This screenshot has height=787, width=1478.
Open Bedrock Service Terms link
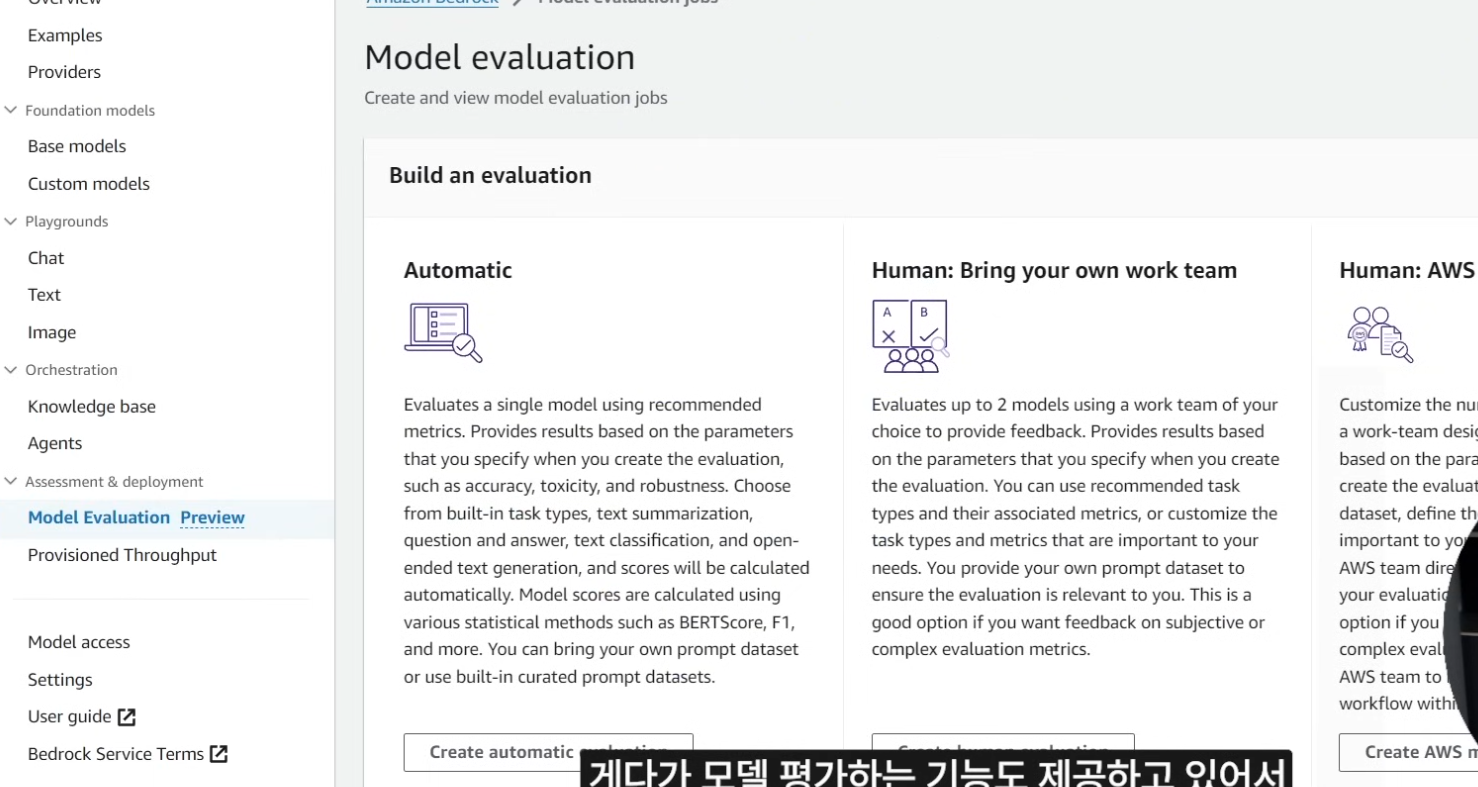tap(116, 754)
